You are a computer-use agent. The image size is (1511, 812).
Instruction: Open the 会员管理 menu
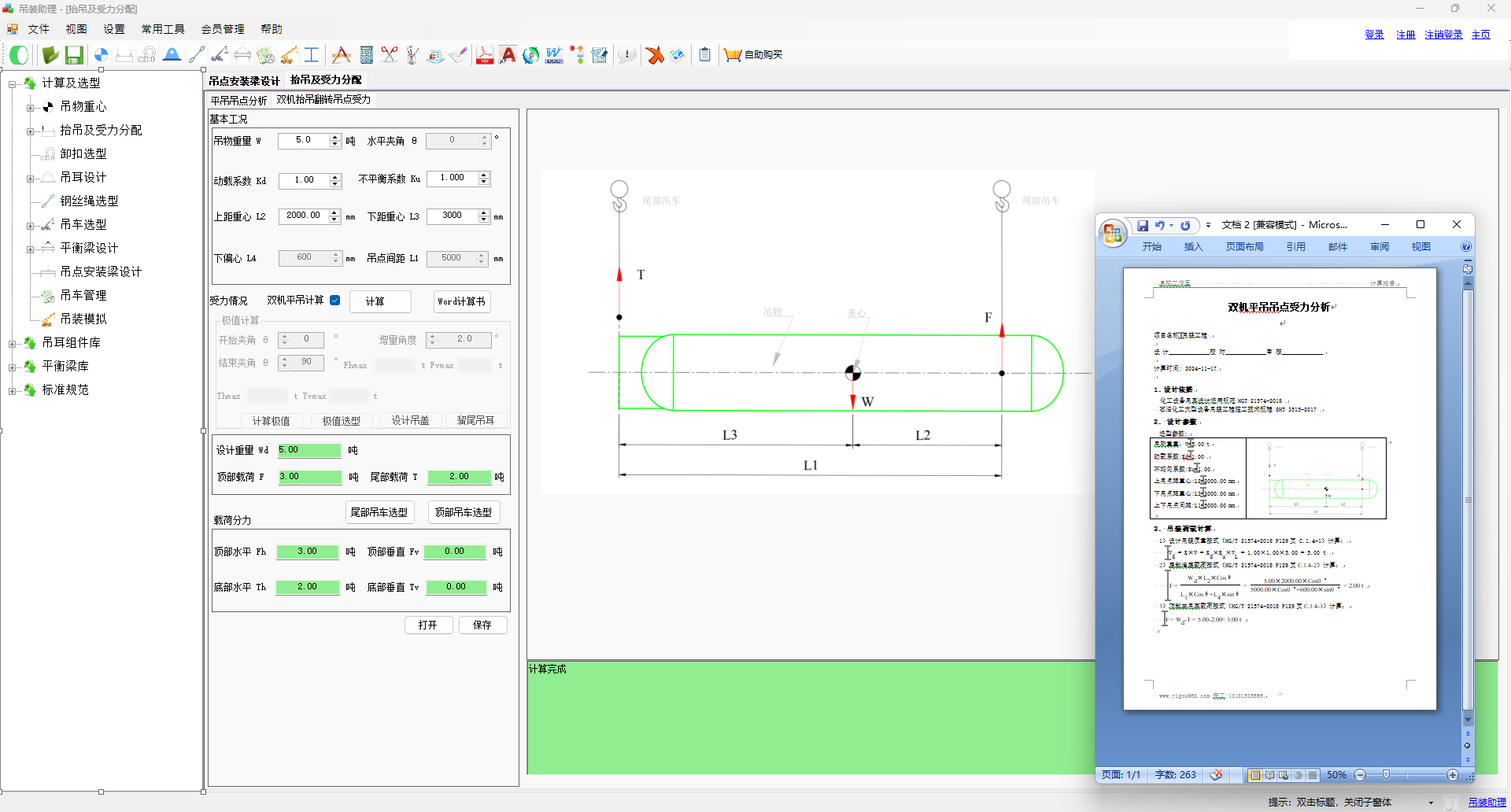[223, 29]
